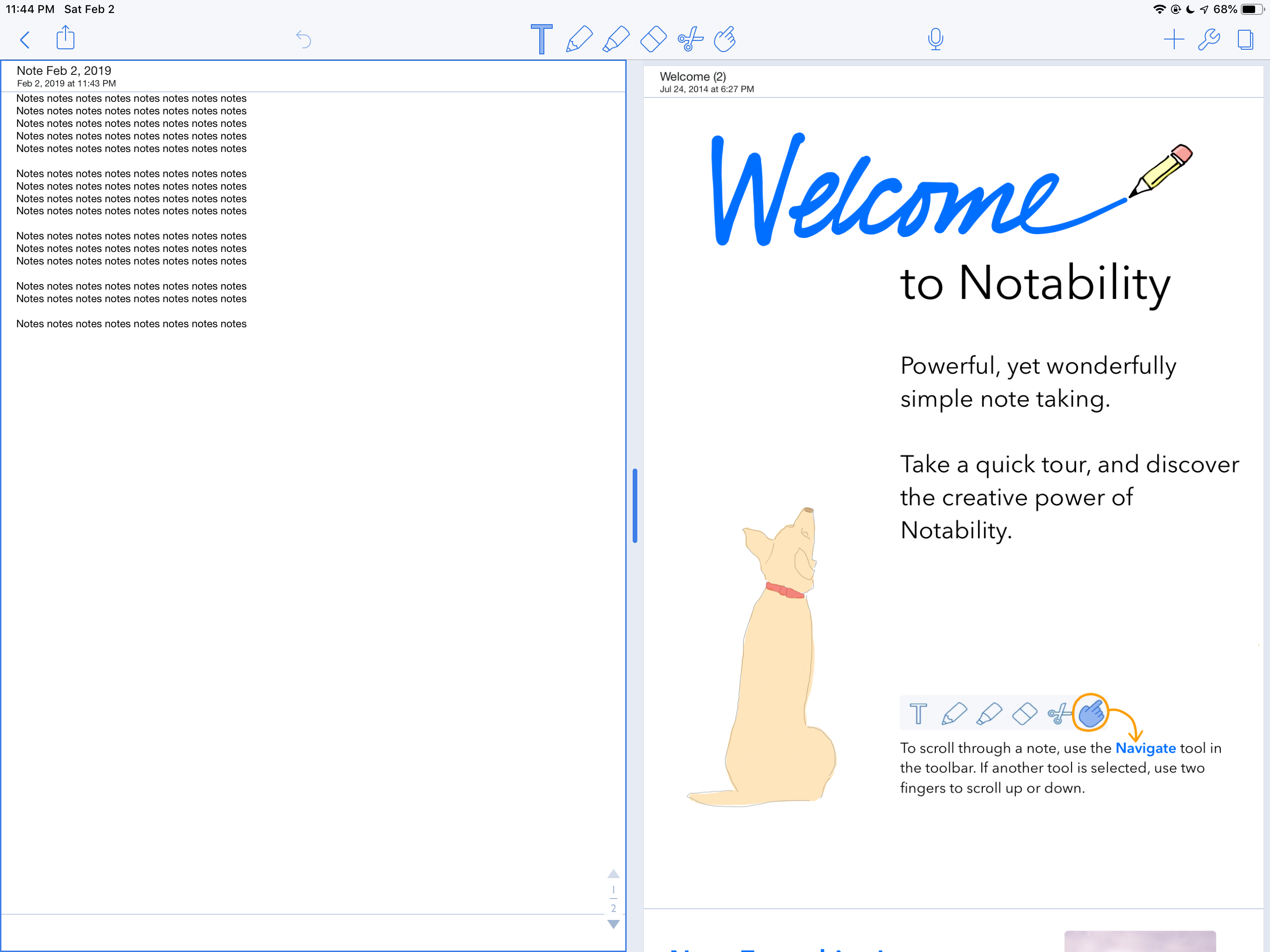The width and height of the screenshot is (1270, 952).
Task: Tap the 'Note Feb 2, 2019' title
Action: click(64, 71)
